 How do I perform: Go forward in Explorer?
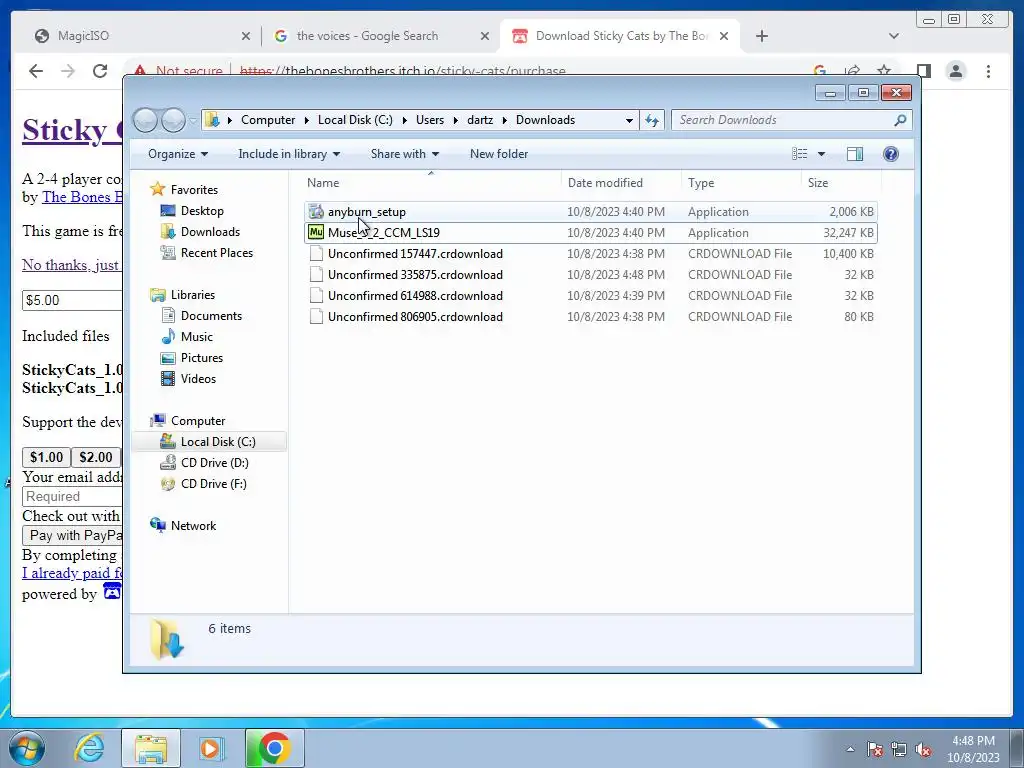pos(173,120)
